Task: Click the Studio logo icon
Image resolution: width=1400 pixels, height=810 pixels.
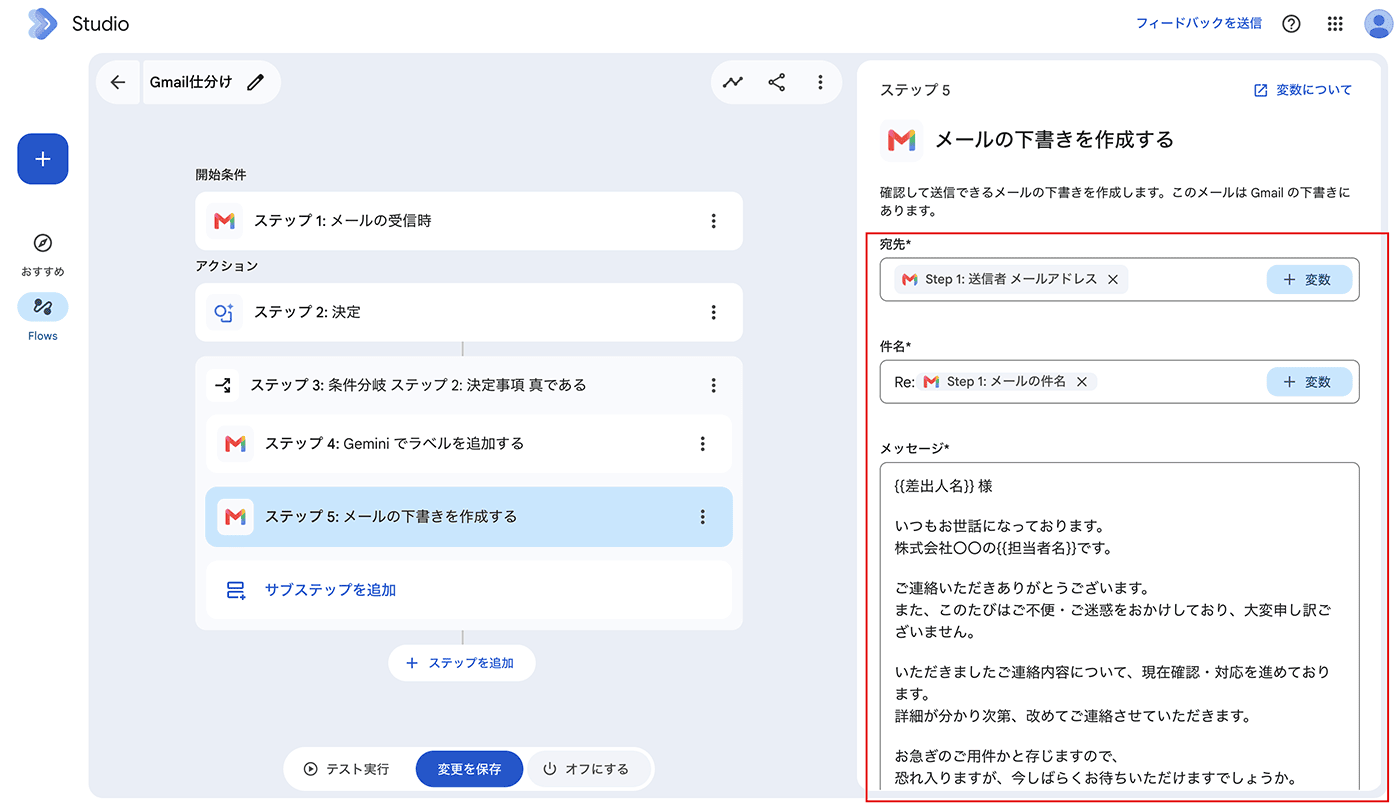Action: coord(42,23)
